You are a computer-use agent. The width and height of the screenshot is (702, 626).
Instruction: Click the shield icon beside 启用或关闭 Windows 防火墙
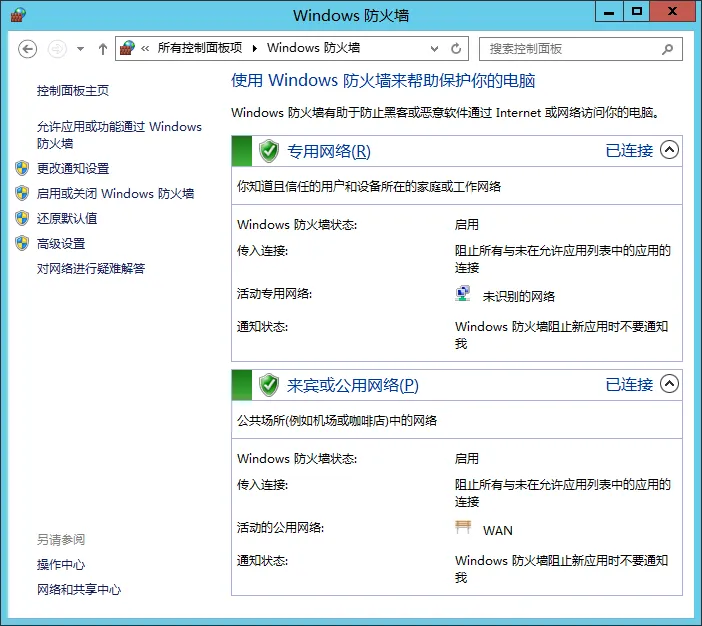[x=22, y=193]
